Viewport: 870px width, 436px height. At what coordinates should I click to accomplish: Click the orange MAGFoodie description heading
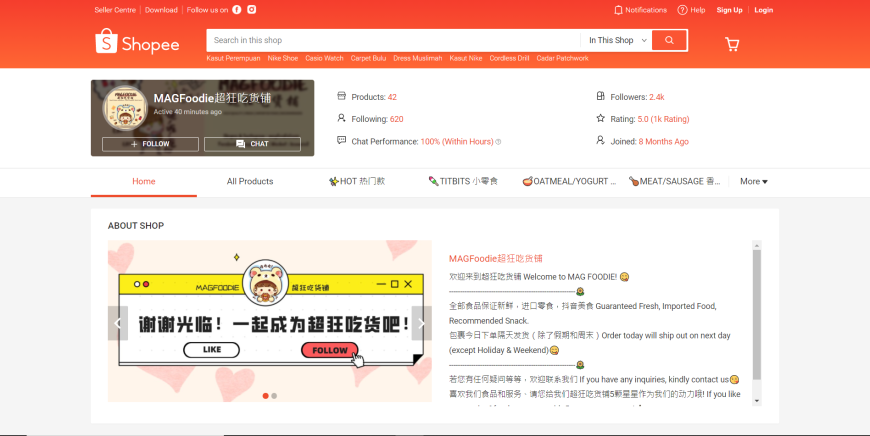(x=495, y=258)
